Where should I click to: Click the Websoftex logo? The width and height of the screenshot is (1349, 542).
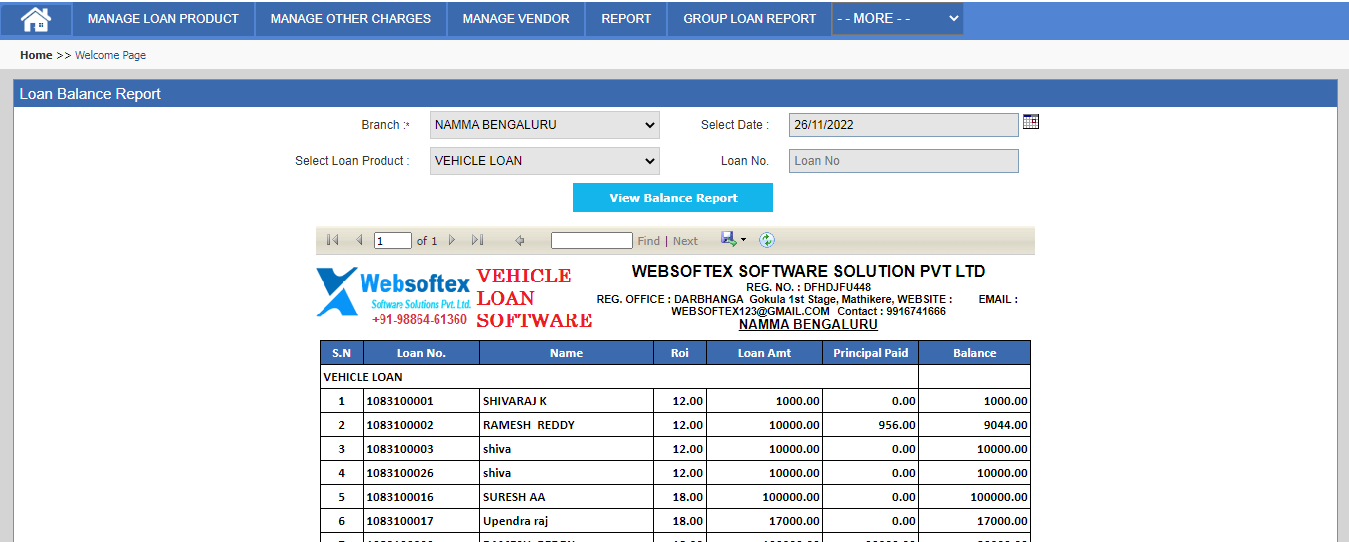[394, 297]
